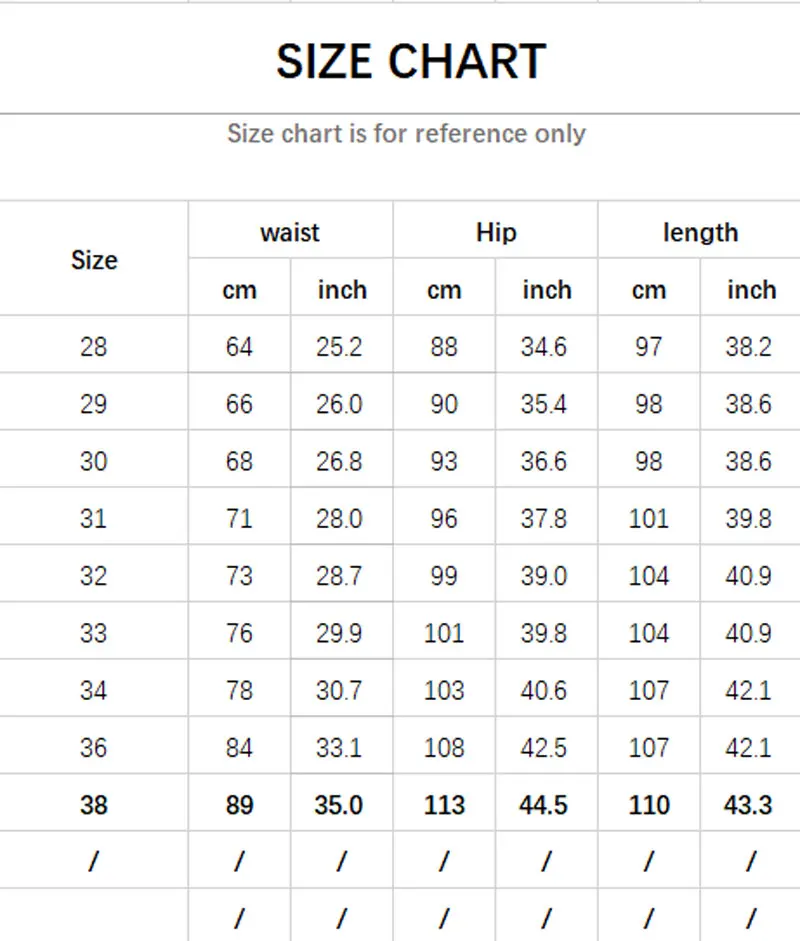Select size 28 row label
The height and width of the screenshot is (941, 800).
tap(94, 347)
